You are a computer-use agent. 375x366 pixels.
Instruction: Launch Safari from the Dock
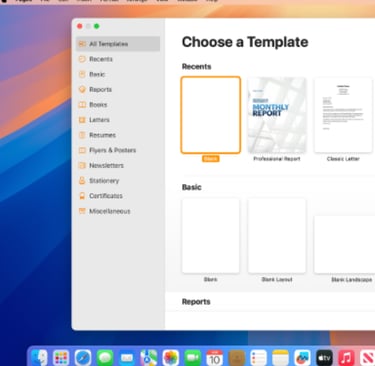point(83,358)
